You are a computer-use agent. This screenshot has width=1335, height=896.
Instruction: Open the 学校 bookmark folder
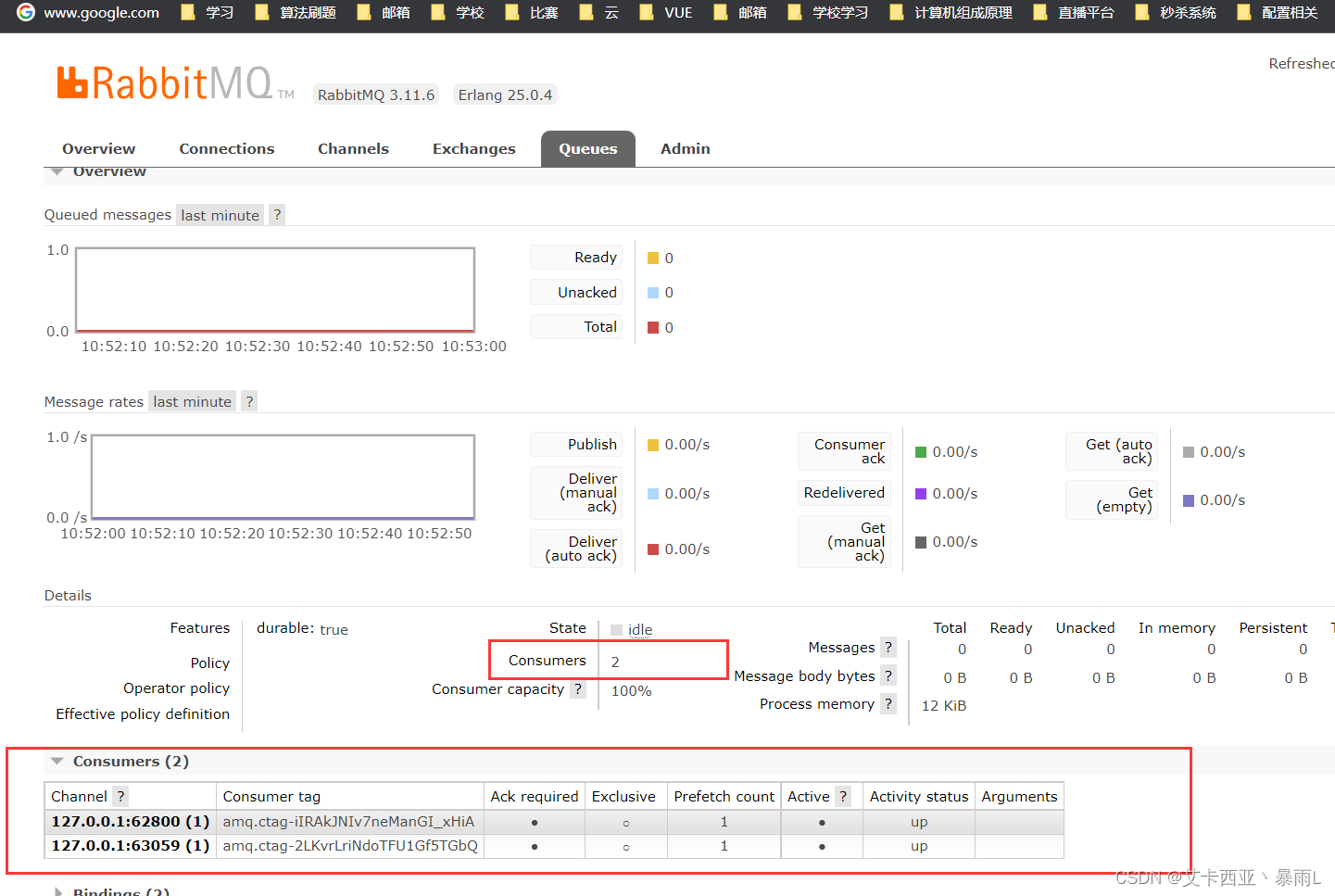pyautogui.click(x=458, y=12)
